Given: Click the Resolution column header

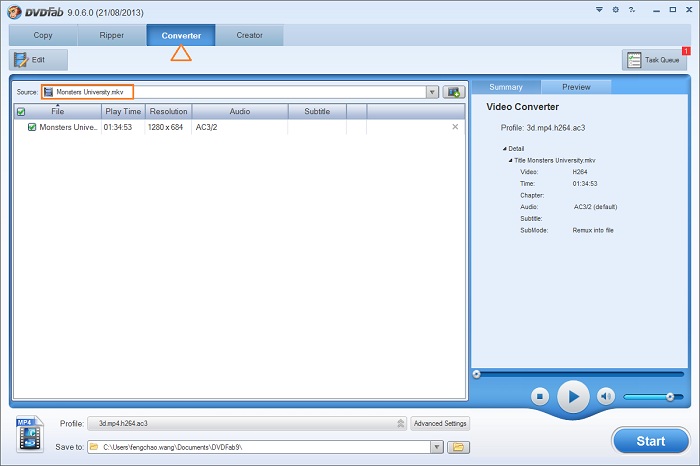Looking at the screenshot, I should coord(168,111).
